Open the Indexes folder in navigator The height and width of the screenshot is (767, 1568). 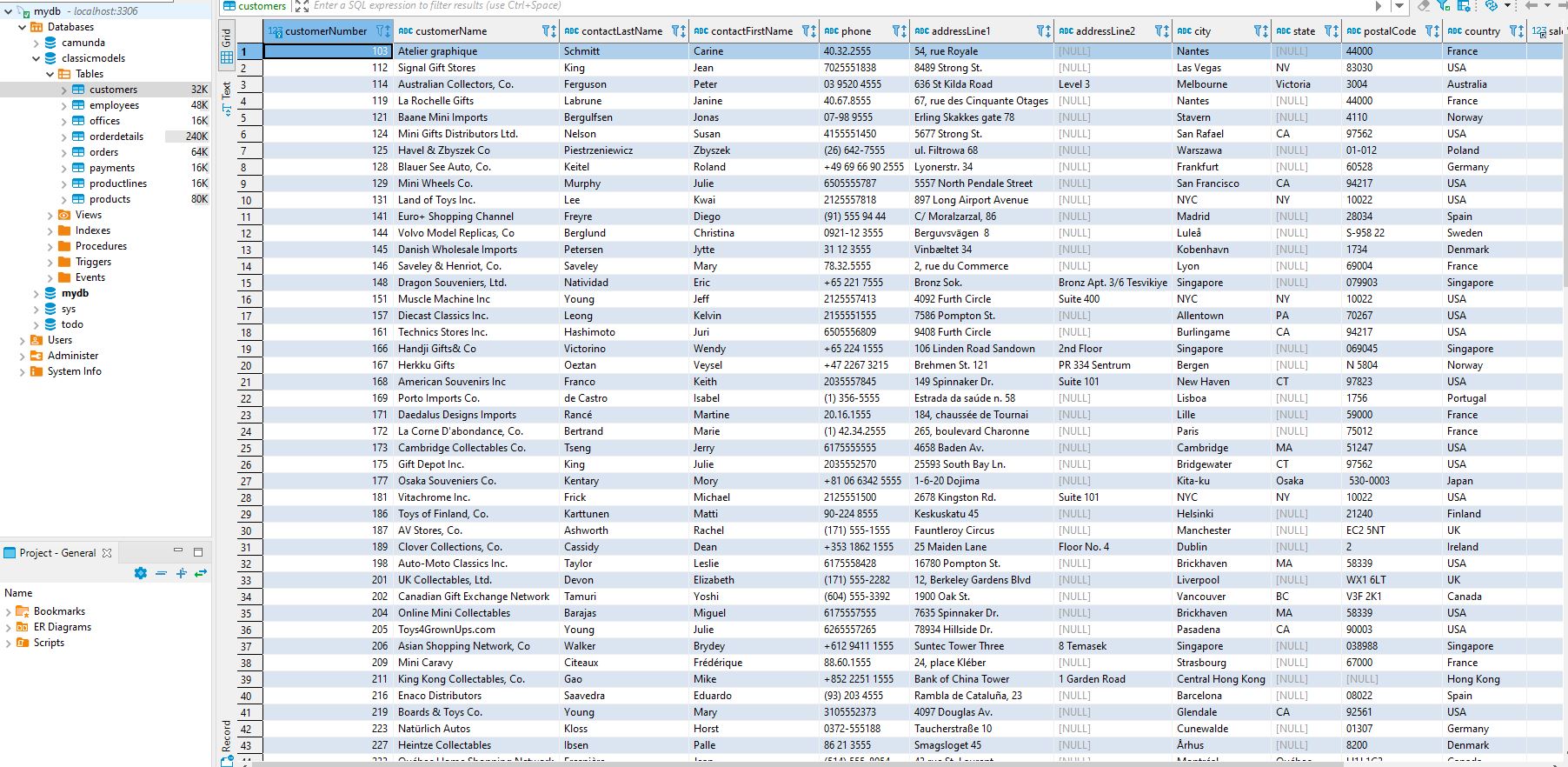pyautogui.click(x=93, y=230)
